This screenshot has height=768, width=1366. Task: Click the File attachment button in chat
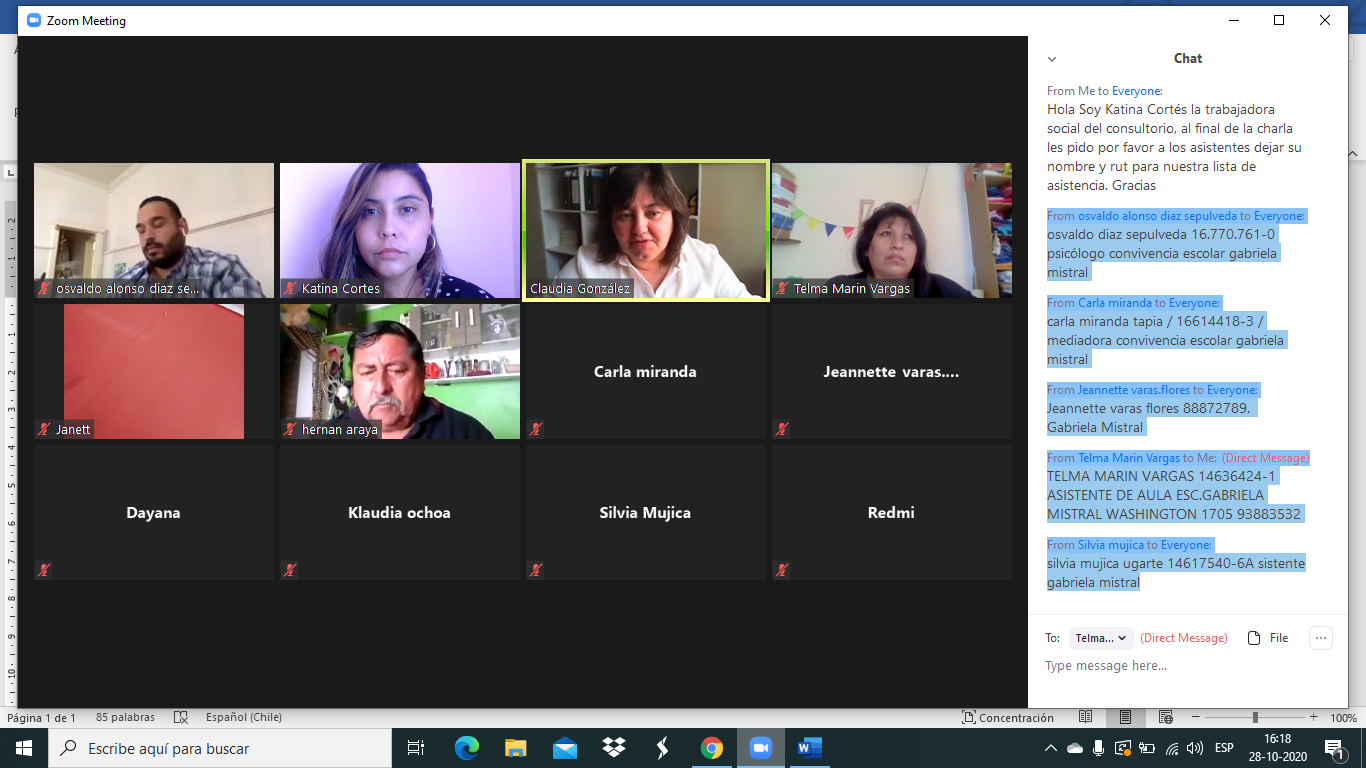(1268, 638)
